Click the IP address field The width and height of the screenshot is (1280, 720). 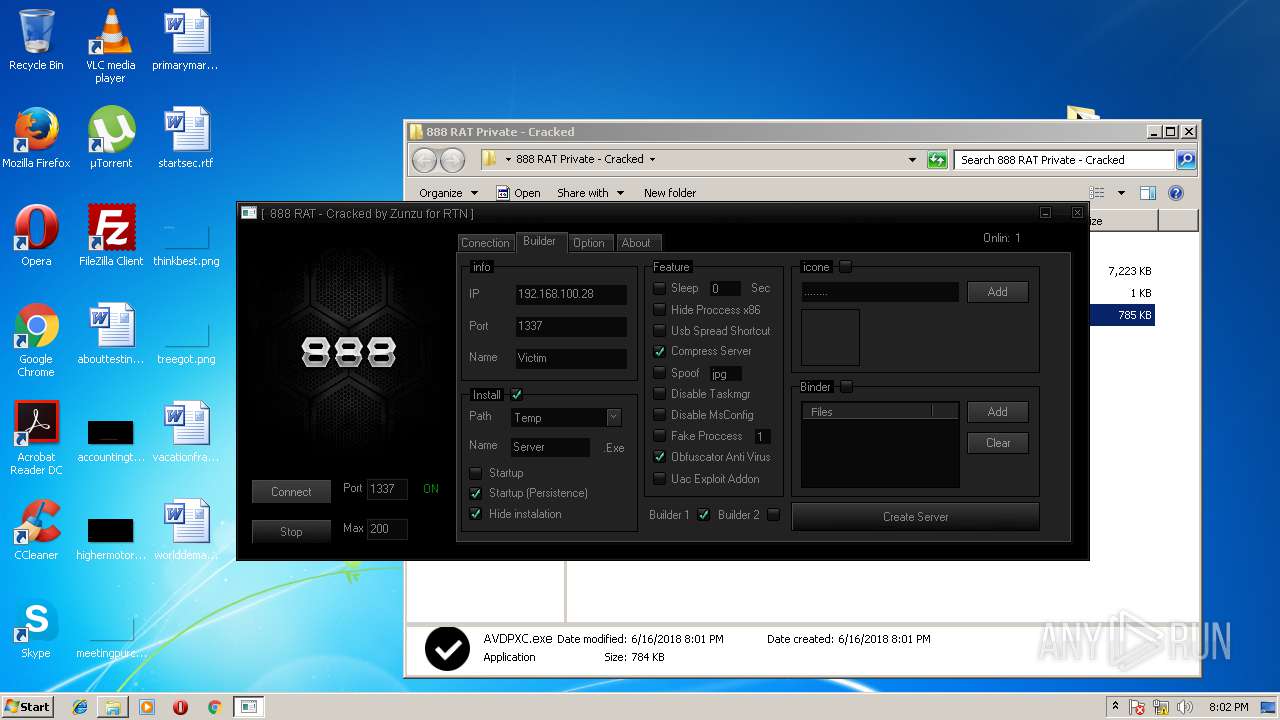coord(571,294)
